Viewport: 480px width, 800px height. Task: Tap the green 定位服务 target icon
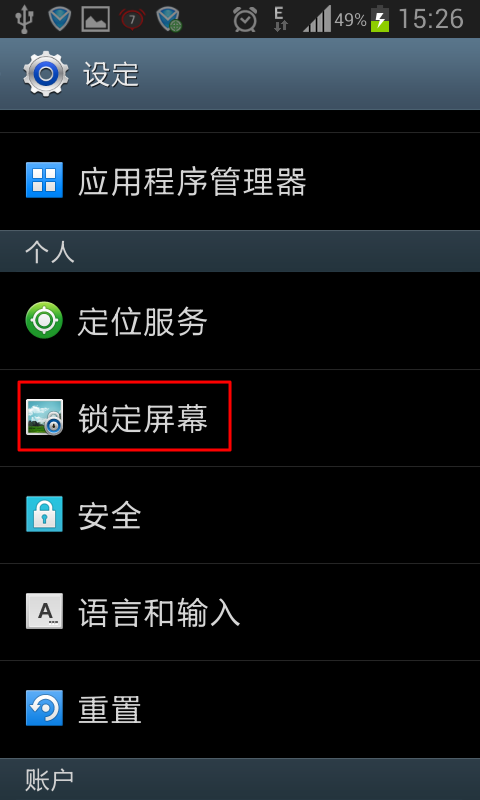(44, 320)
